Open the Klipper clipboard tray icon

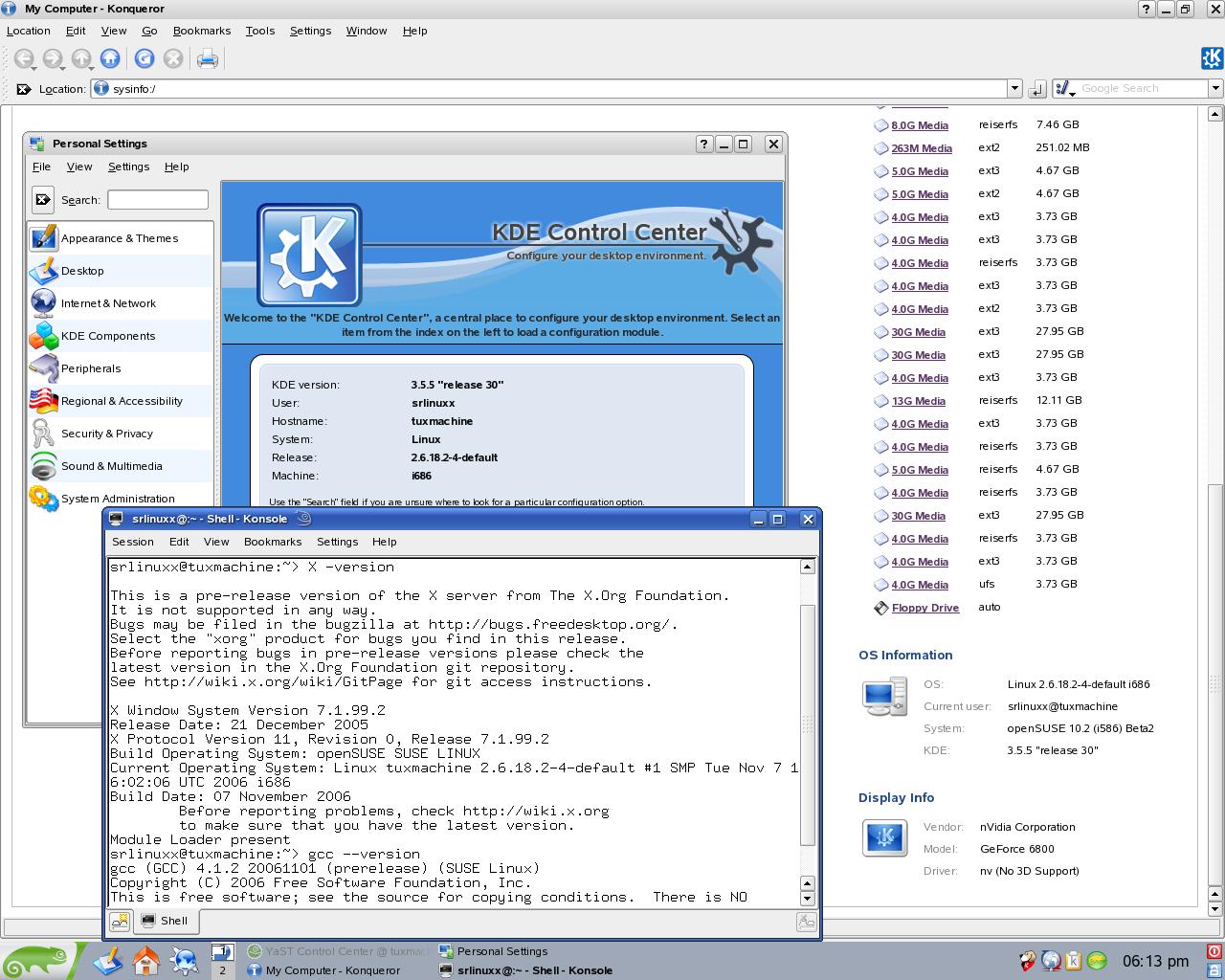pyautogui.click(x=1074, y=961)
